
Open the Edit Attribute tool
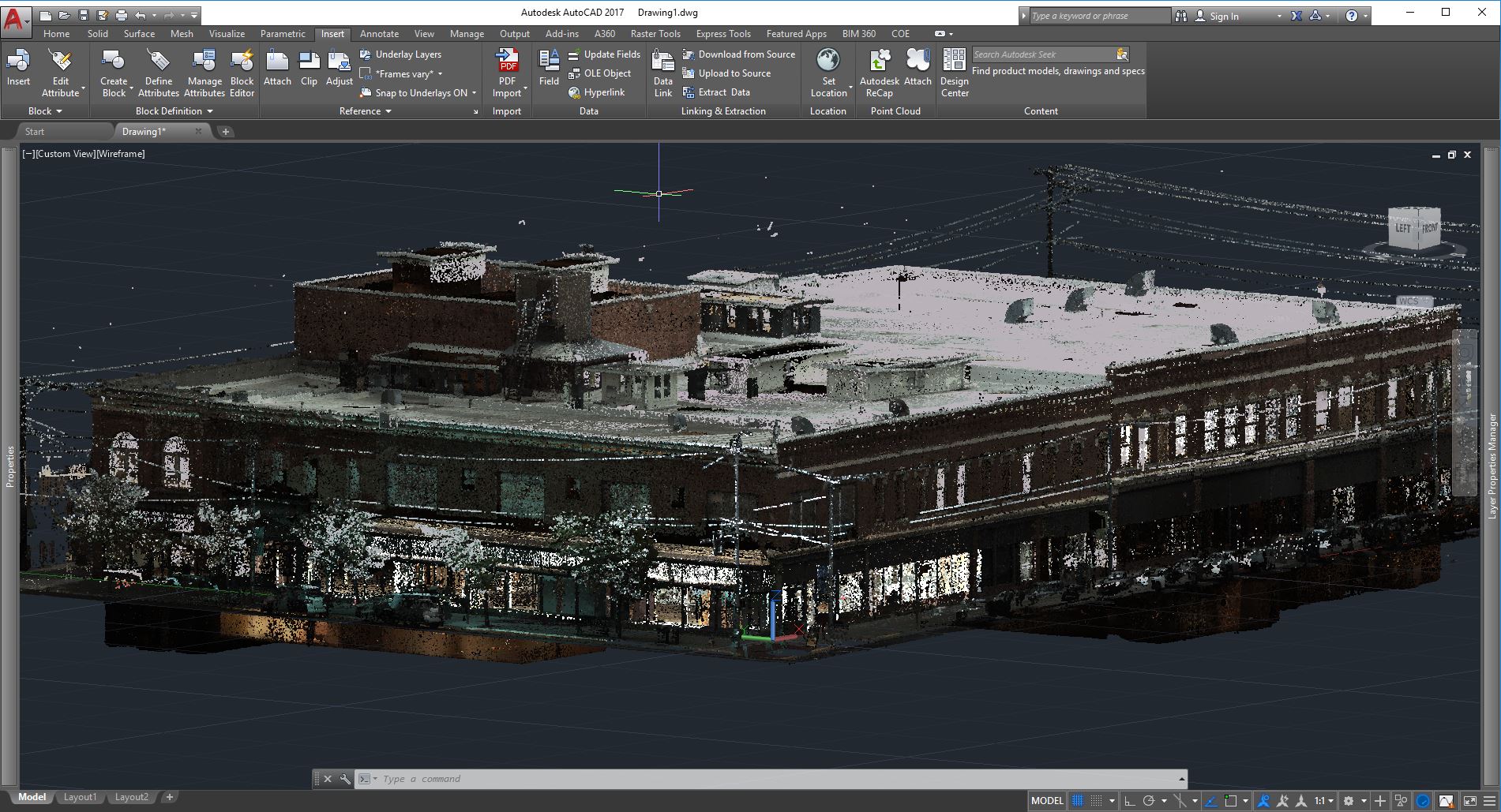coord(61,73)
